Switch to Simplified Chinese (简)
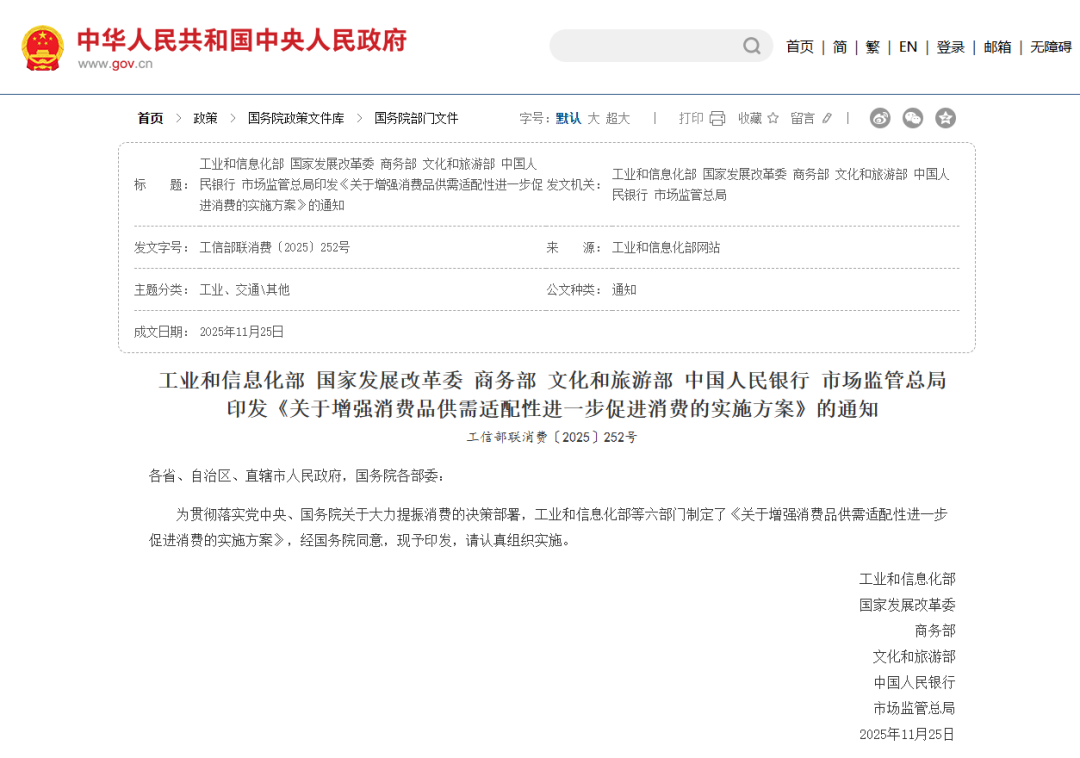This screenshot has height=758, width=1080. point(840,47)
